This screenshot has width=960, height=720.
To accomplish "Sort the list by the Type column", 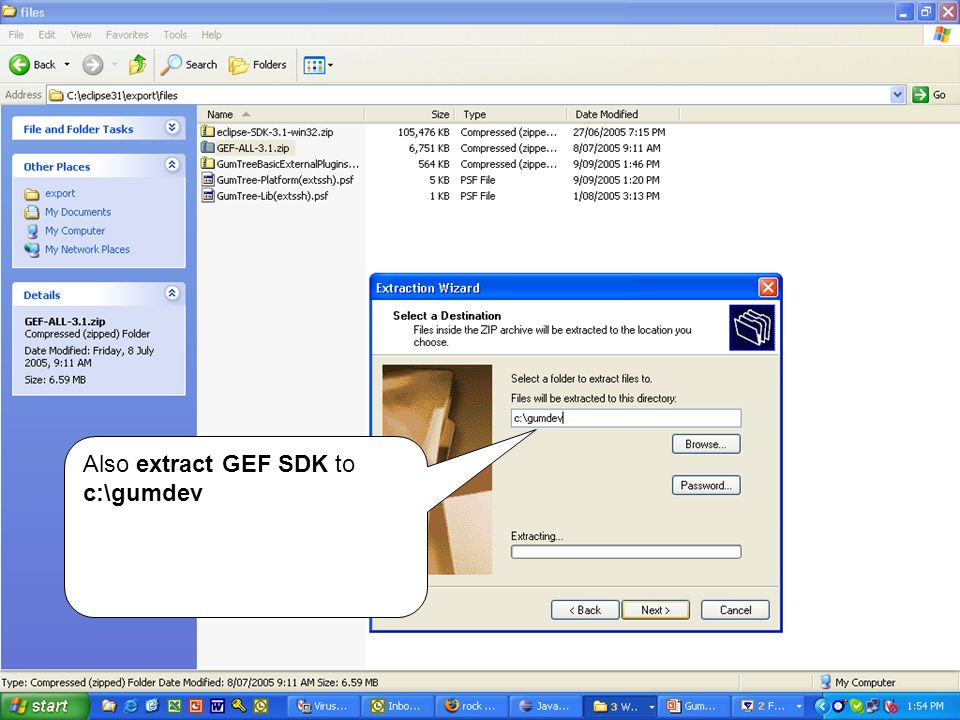I will tap(511, 114).
